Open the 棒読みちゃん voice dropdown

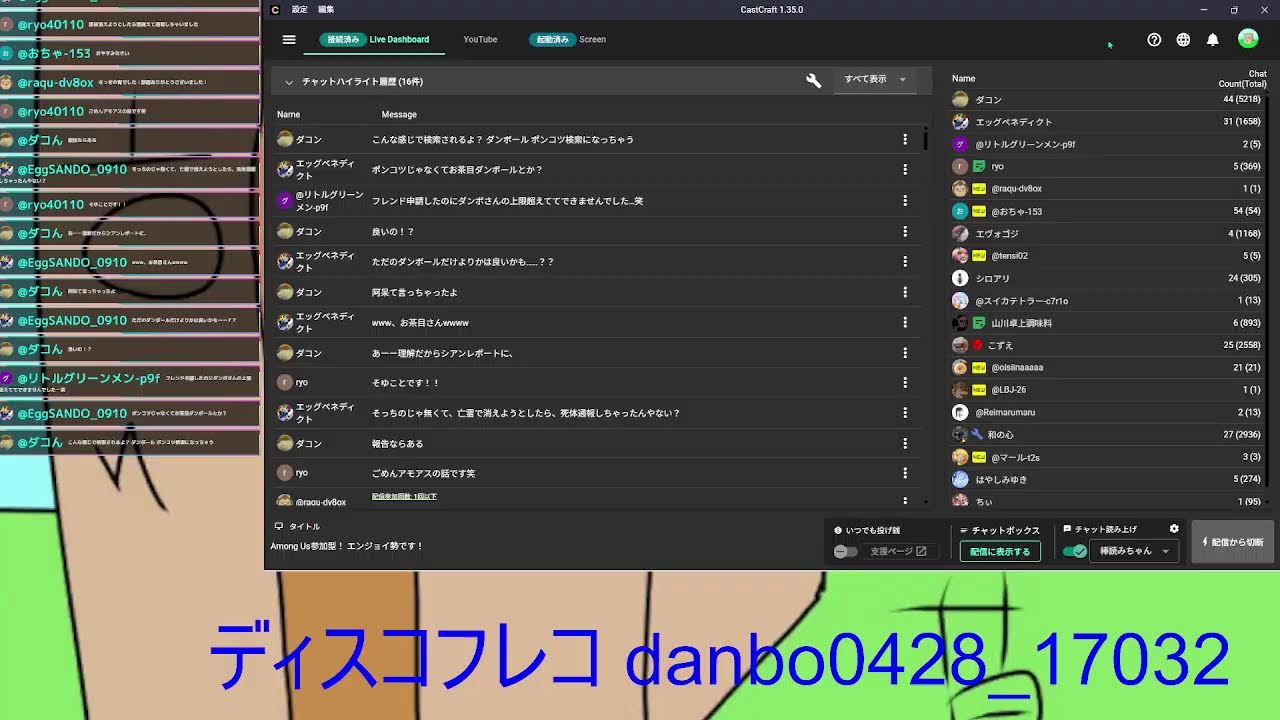[1134, 551]
